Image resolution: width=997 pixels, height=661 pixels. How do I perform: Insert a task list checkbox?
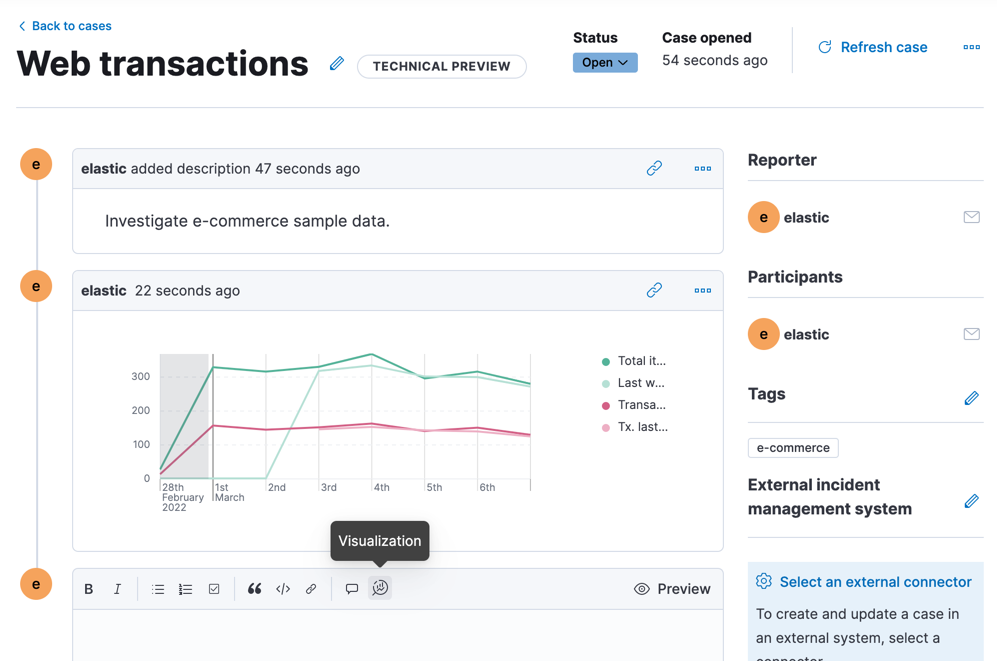coord(214,589)
